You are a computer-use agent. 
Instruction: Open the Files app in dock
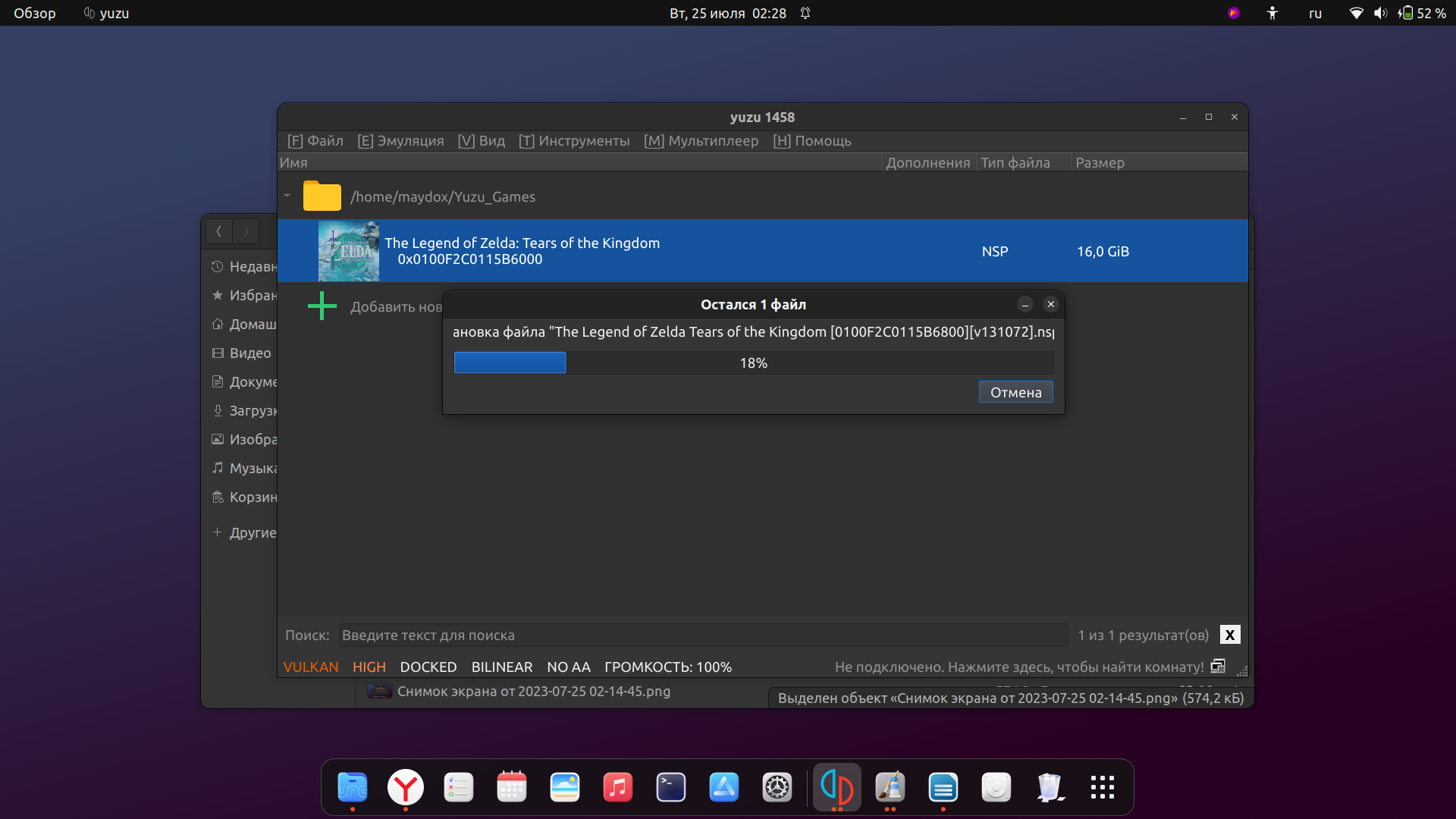tap(353, 787)
